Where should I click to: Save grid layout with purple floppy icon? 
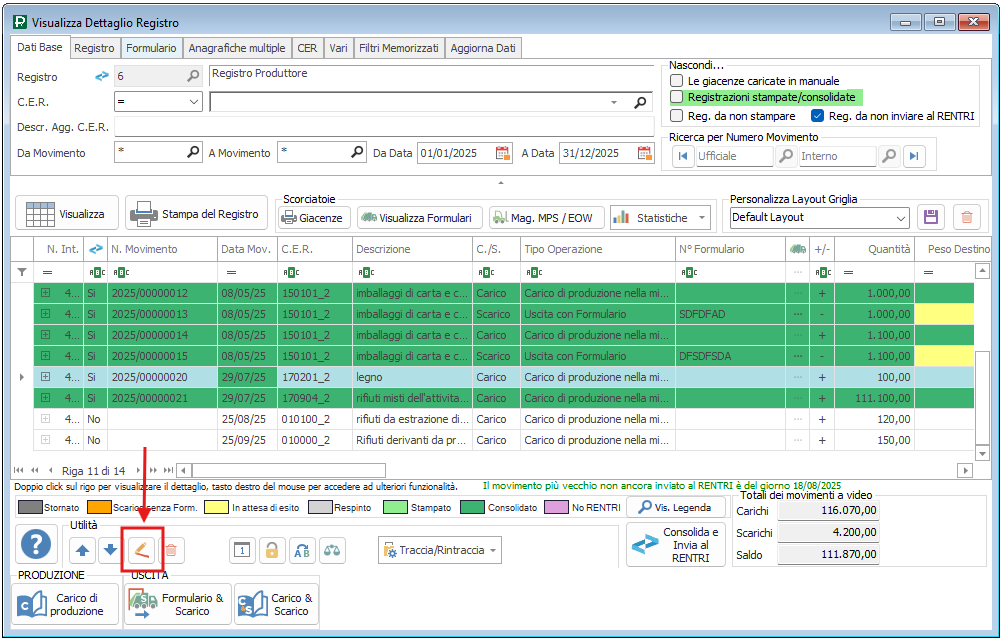(932, 217)
